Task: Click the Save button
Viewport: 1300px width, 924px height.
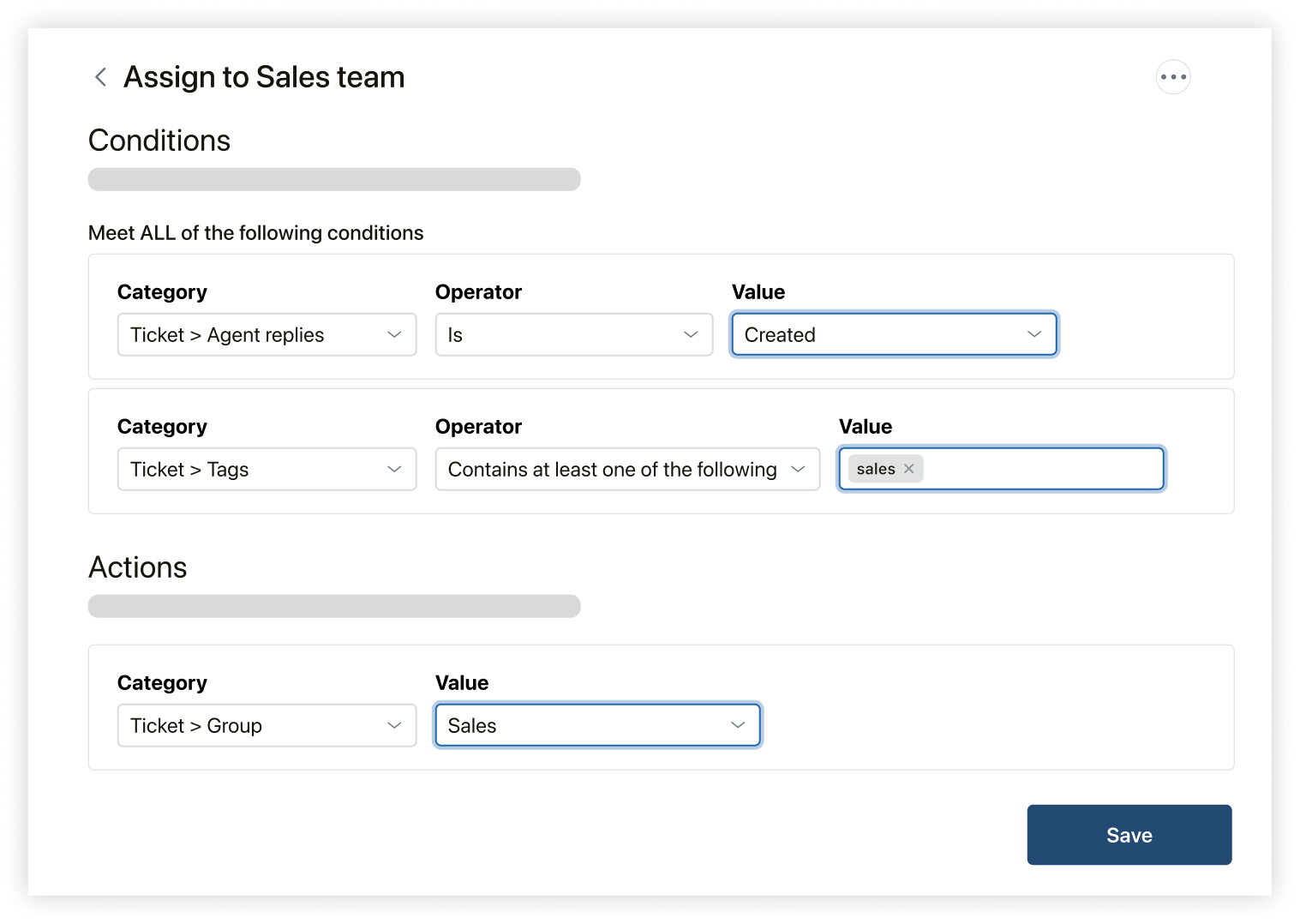Action: [1129, 834]
